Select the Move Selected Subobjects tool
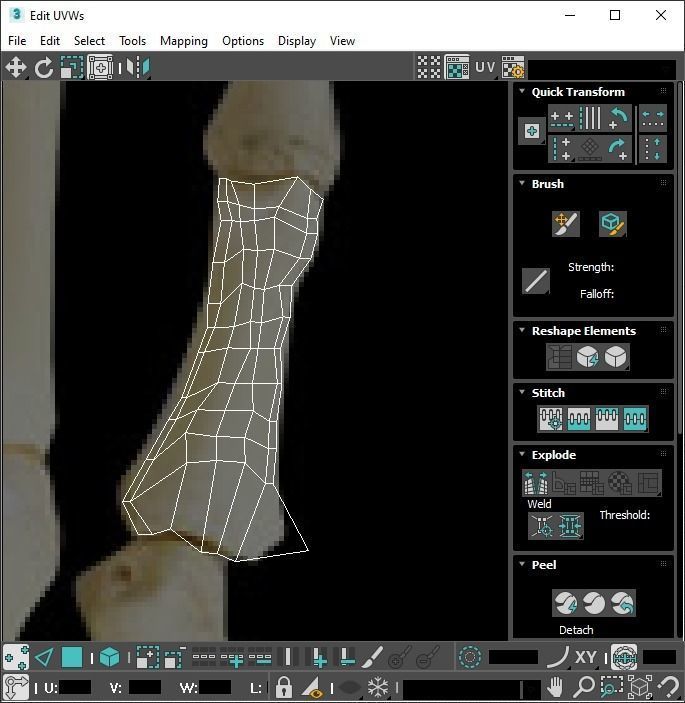685x703 pixels. [x=16, y=67]
